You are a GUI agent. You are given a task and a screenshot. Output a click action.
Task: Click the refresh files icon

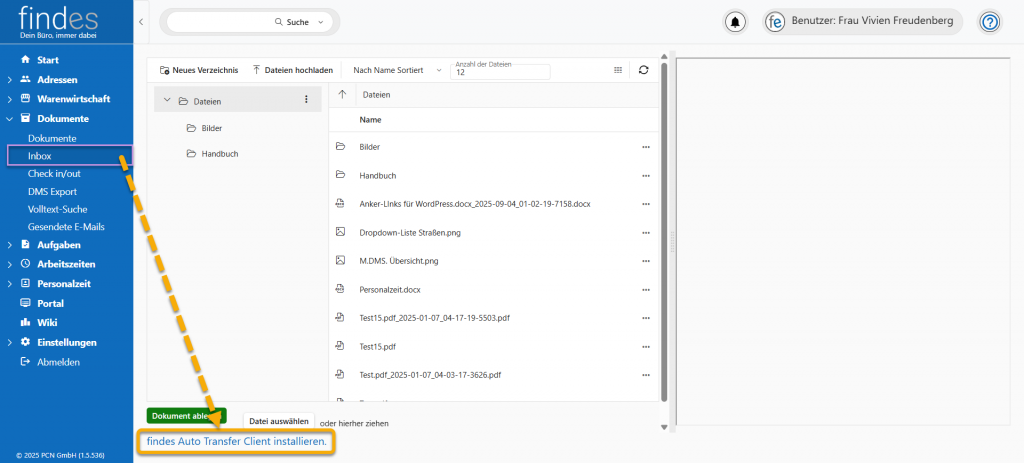643,70
